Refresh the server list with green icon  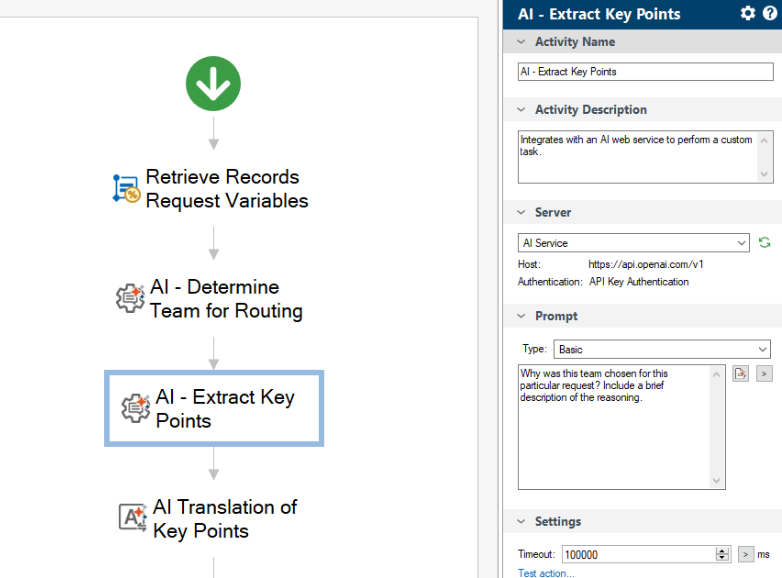pyautogui.click(x=765, y=243)
